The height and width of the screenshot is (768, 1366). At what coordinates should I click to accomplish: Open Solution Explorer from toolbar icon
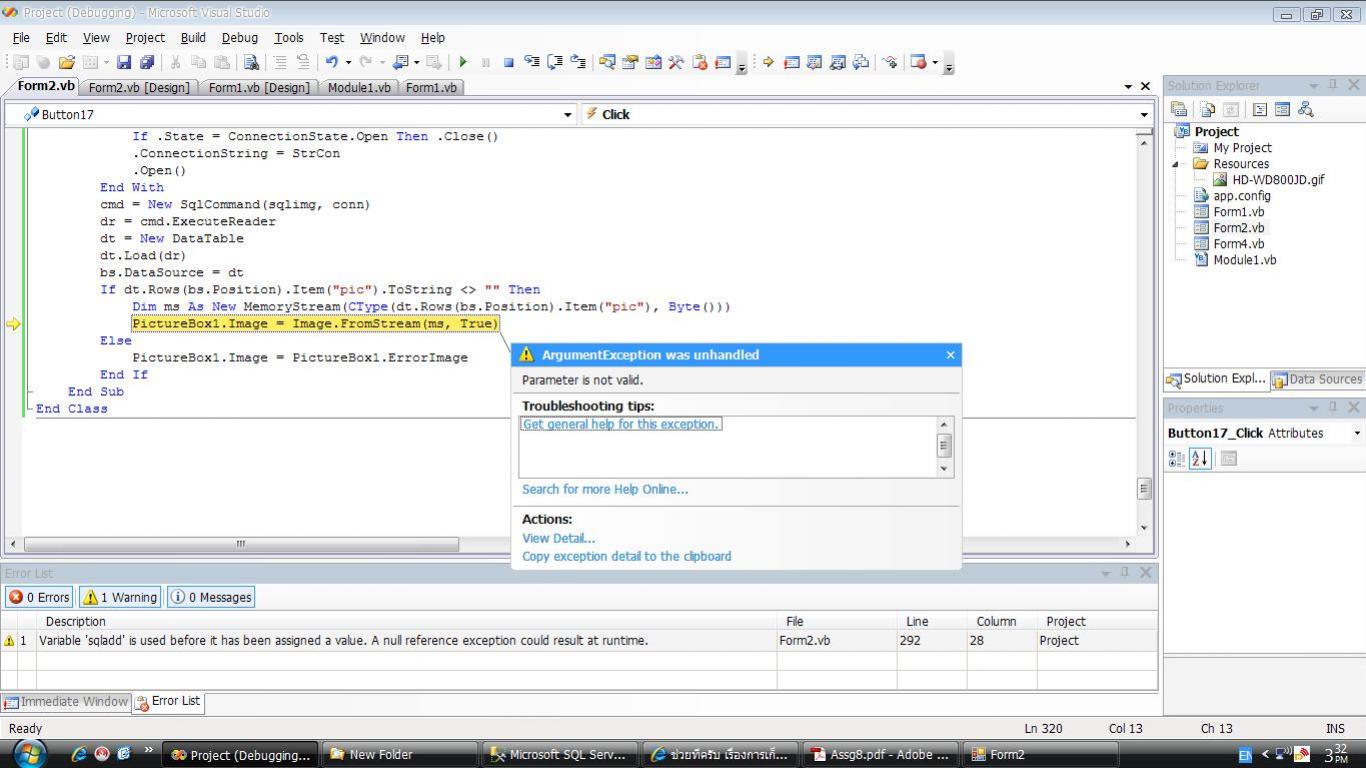click(607, 62)
